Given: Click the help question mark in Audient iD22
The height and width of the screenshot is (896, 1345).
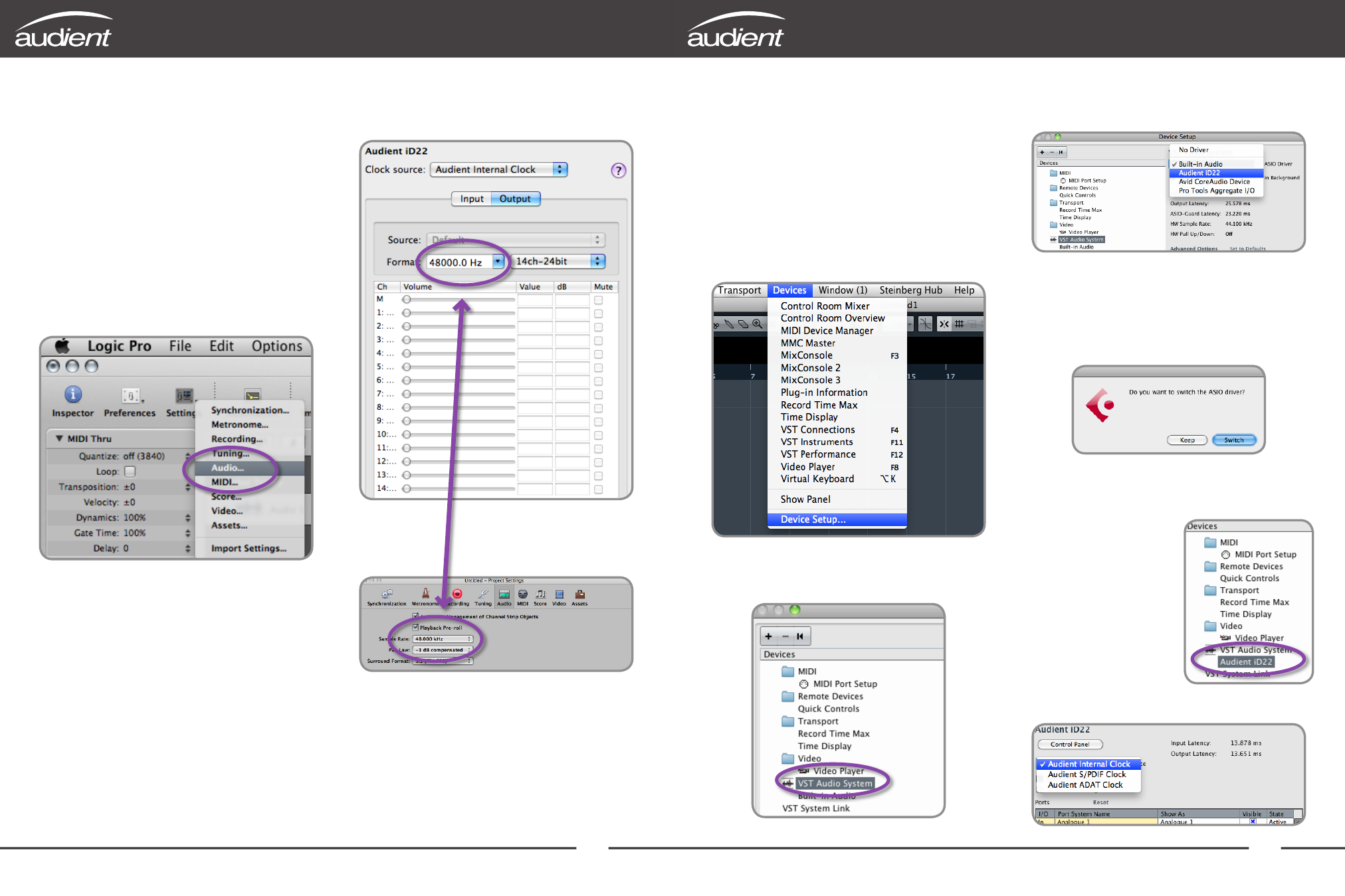Looking at the screenshot, I should pos(618,171).
